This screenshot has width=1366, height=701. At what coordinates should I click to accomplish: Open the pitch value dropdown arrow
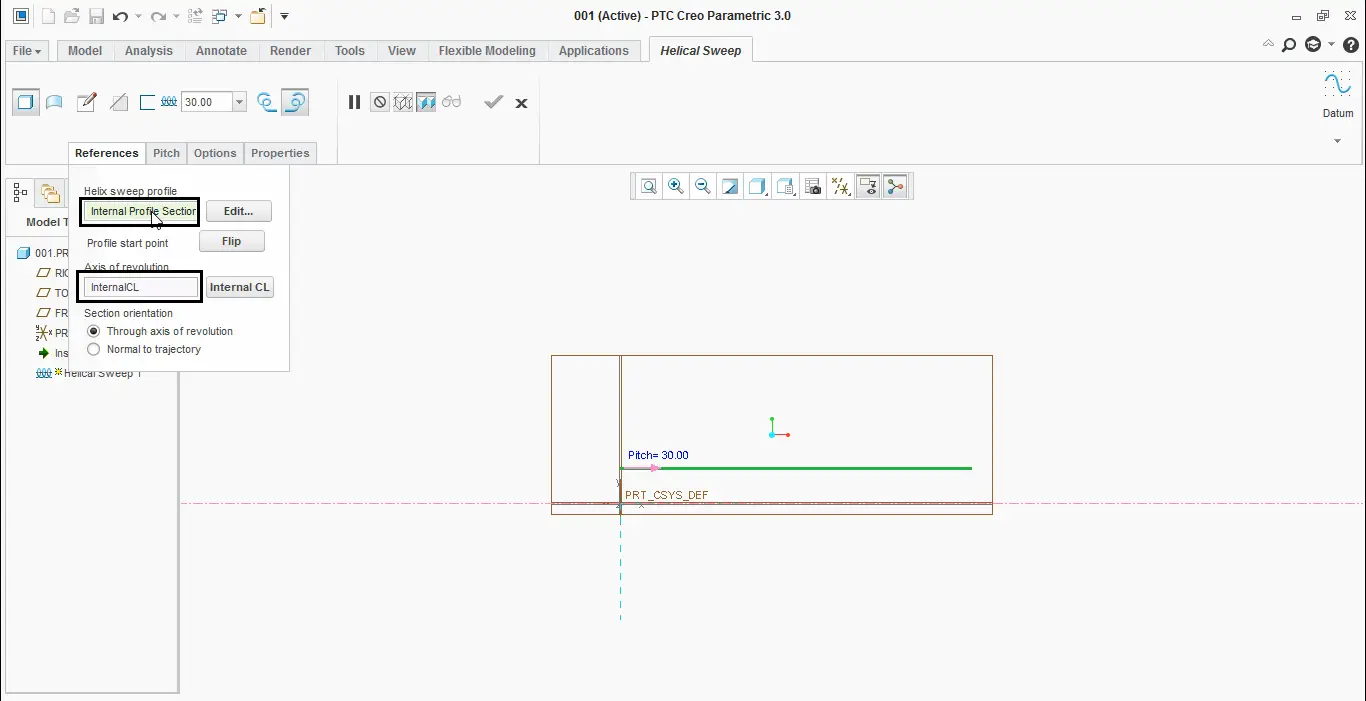point(238,101)
